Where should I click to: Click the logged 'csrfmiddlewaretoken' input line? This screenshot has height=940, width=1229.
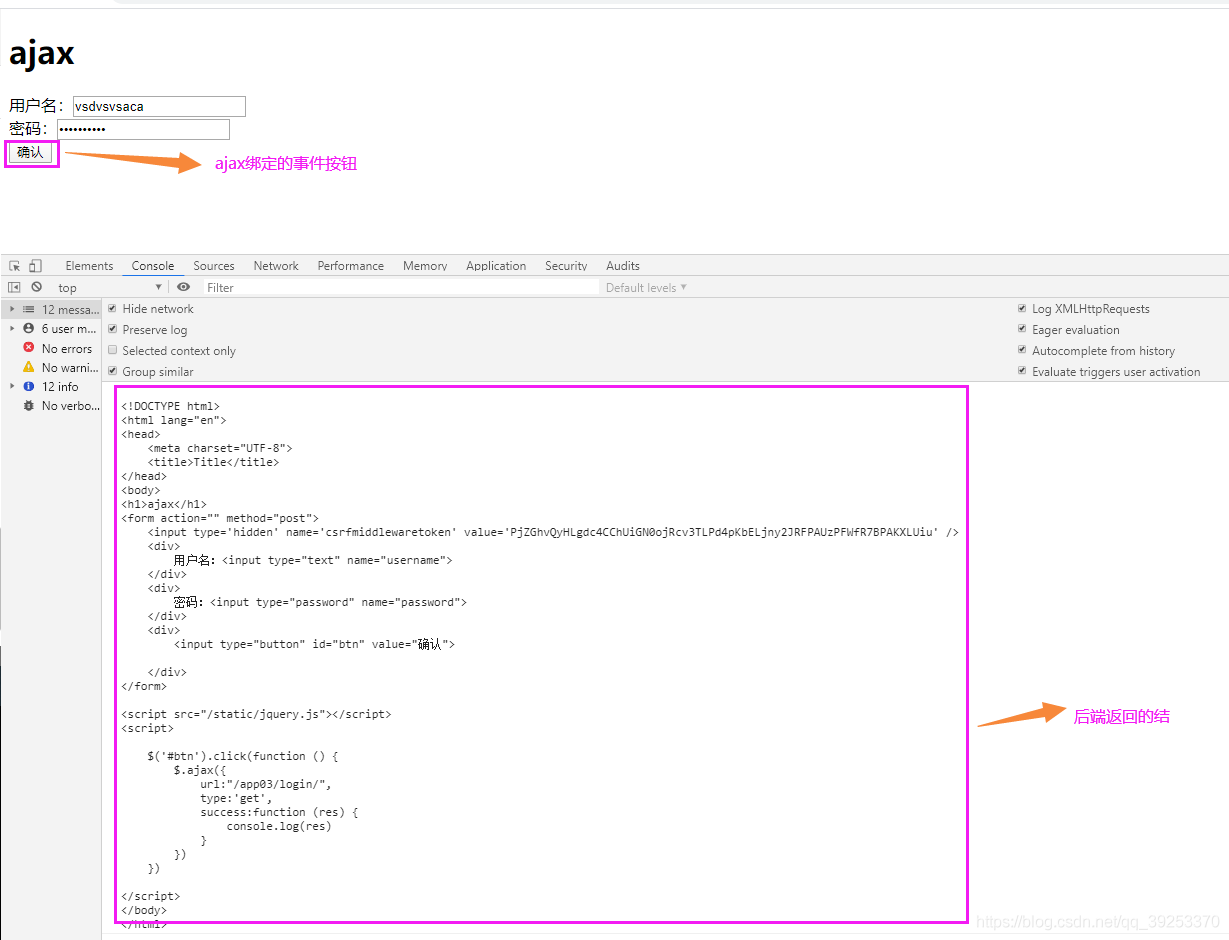(553, 533)
